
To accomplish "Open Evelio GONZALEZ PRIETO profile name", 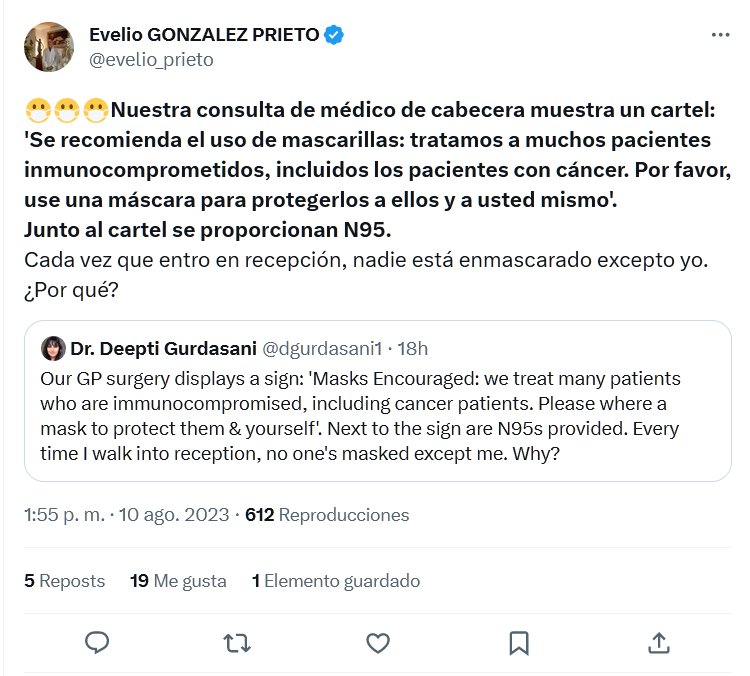I will pyautogui.click(x=204, y=35).
